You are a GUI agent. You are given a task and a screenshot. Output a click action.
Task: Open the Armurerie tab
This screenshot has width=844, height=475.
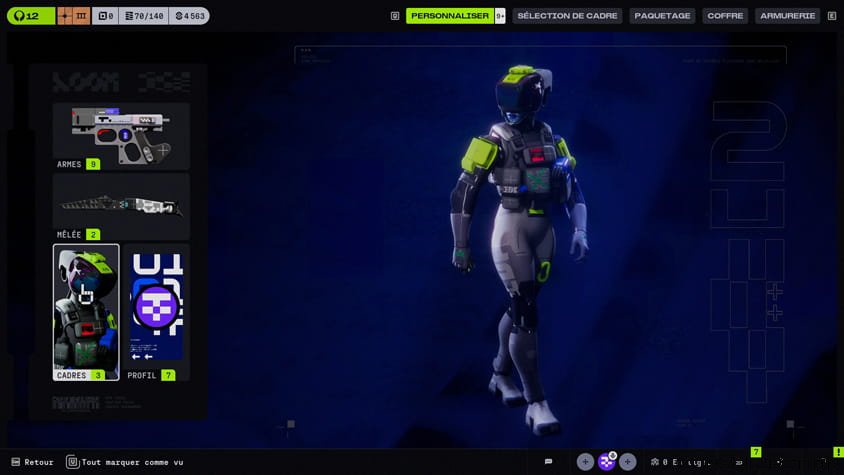787,16
